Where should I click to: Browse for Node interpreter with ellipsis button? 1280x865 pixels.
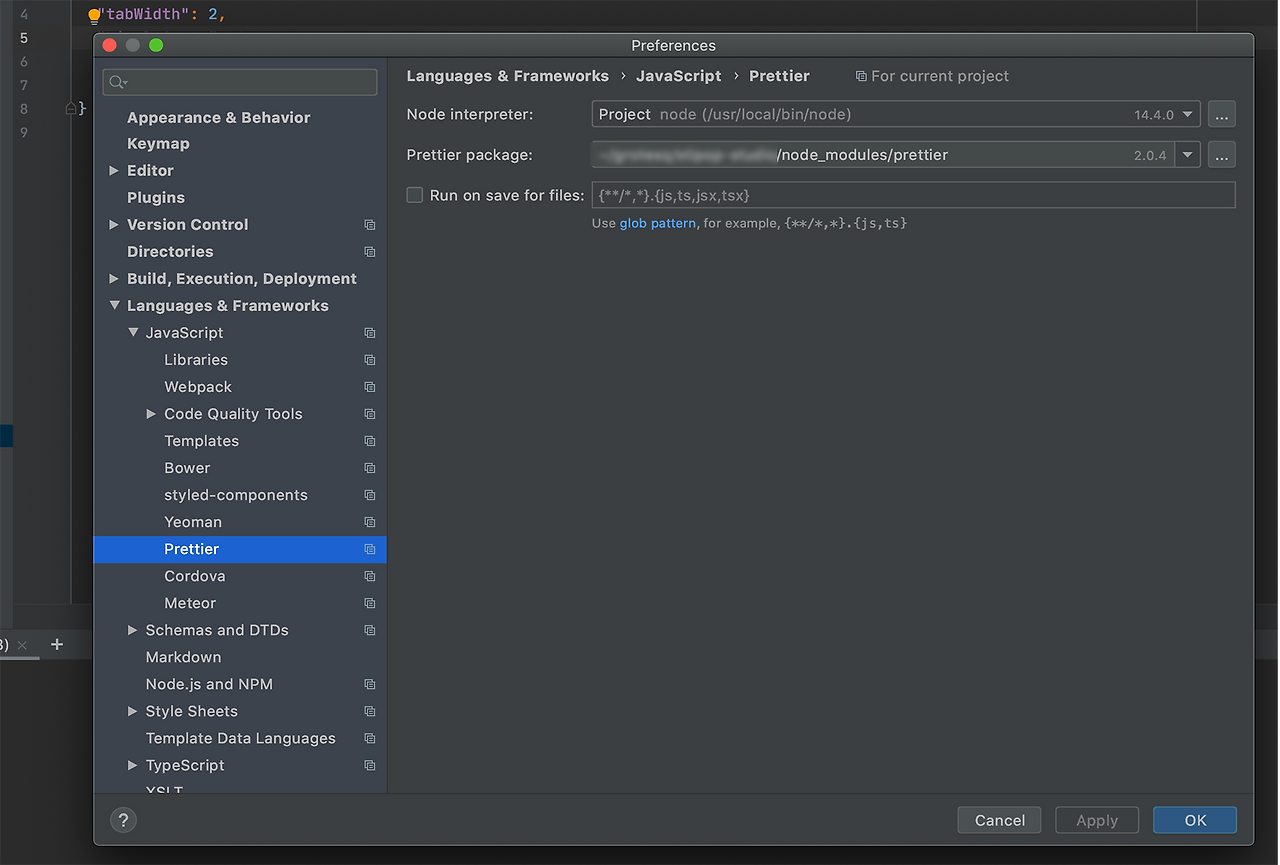tap(1222, 114)
